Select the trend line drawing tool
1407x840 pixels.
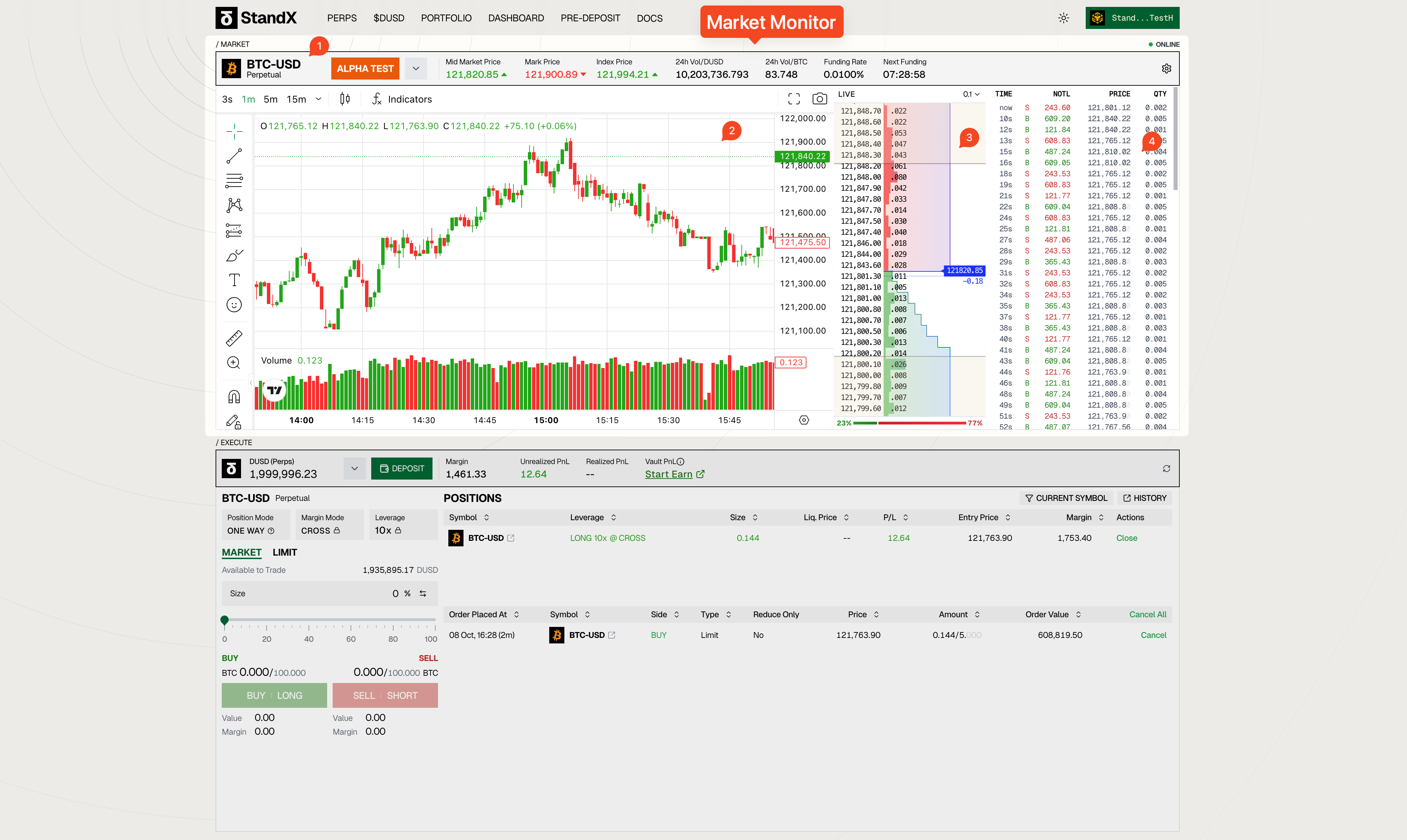pos(234,156)
